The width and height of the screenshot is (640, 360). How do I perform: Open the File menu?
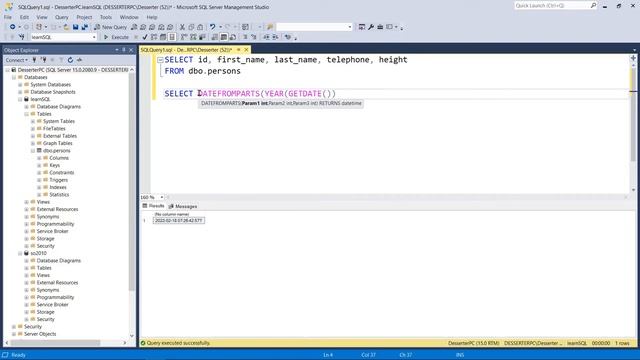click(x=8, y=17)
